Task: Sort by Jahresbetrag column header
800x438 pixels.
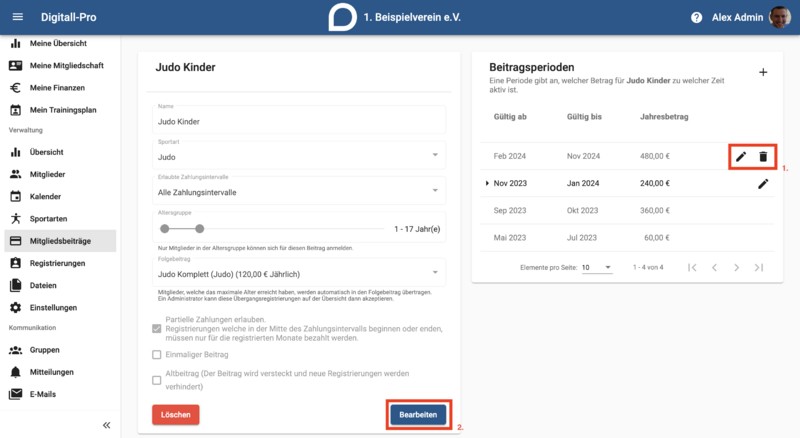Action: click(x=664, y=117)
